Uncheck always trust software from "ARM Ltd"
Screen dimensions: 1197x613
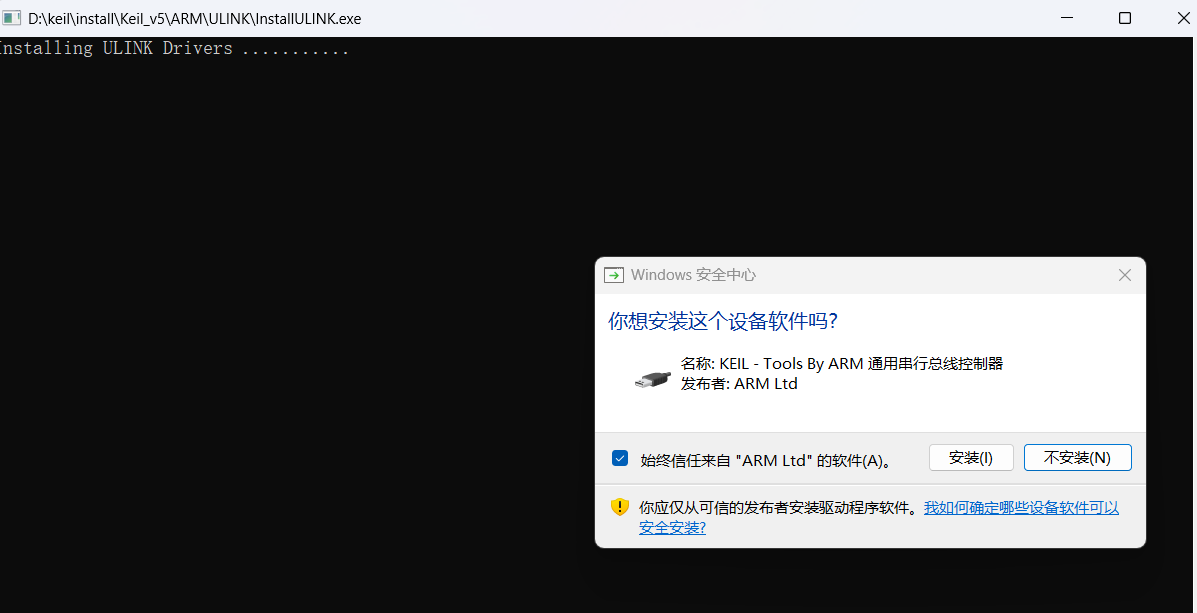[x=620, y=458]
